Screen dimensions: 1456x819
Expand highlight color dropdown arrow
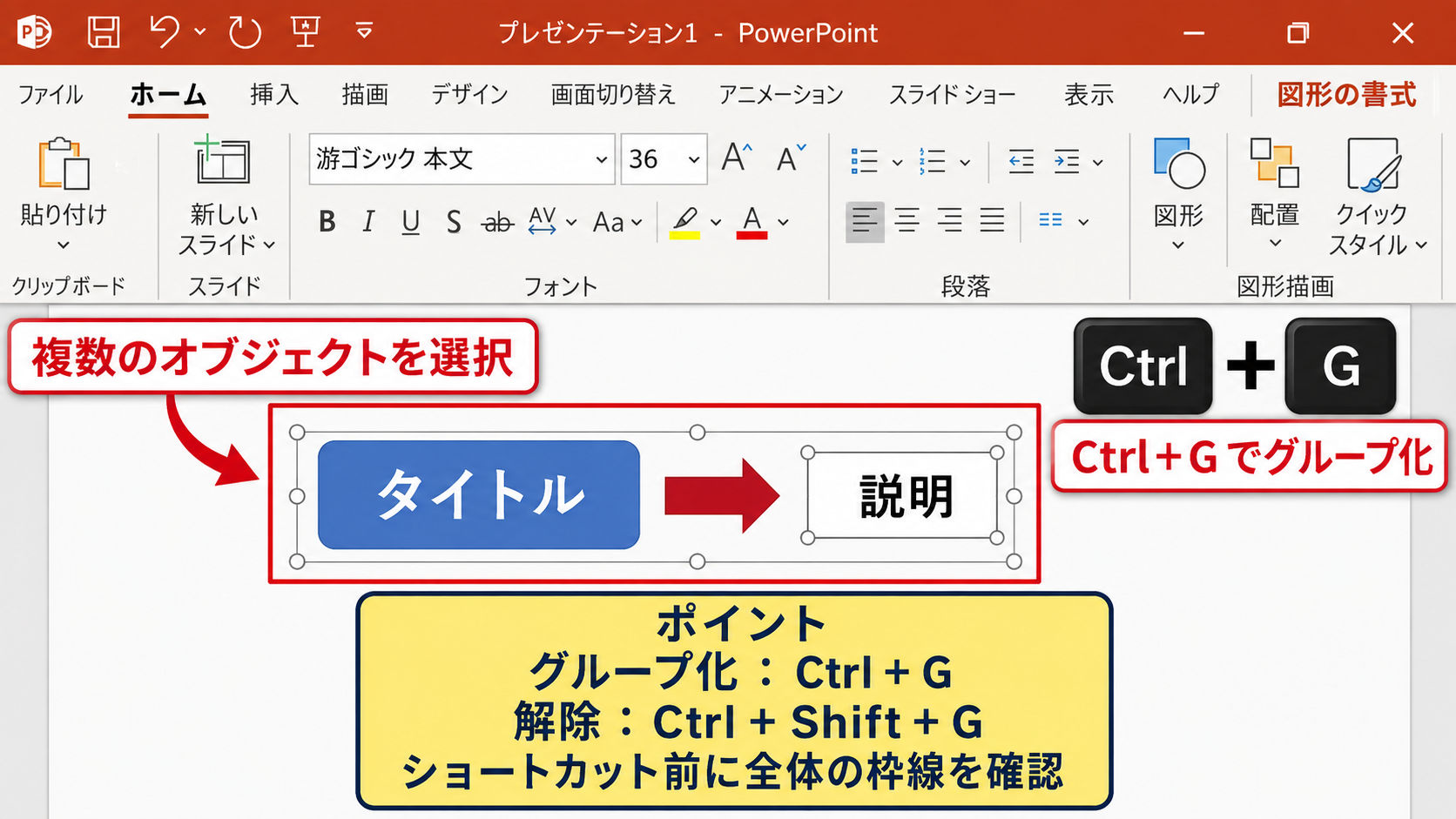tap(716, 223)
